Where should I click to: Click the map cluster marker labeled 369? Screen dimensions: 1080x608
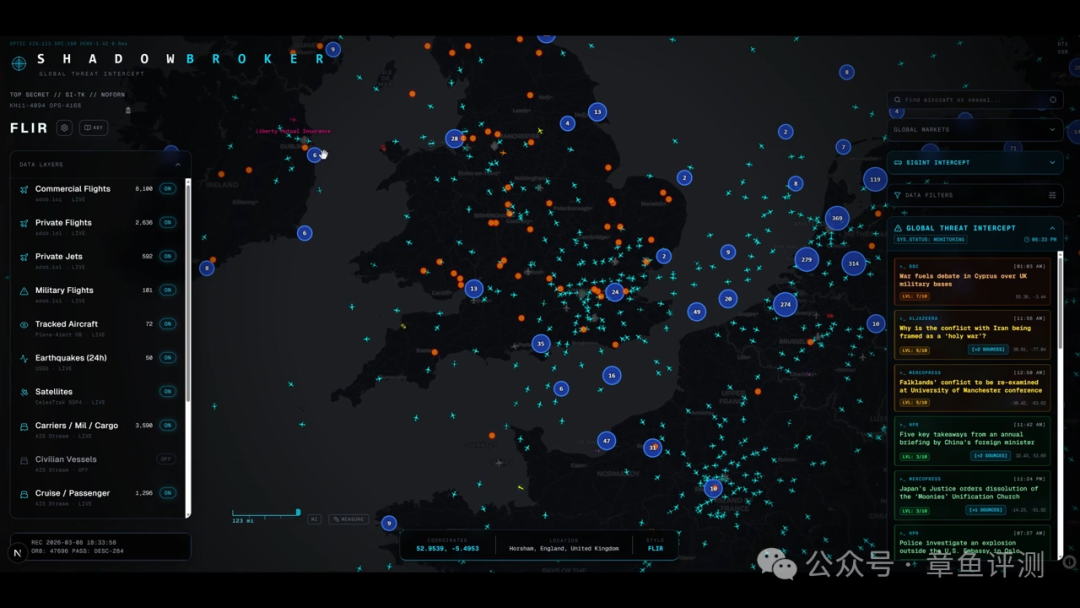tap(837, 218)
